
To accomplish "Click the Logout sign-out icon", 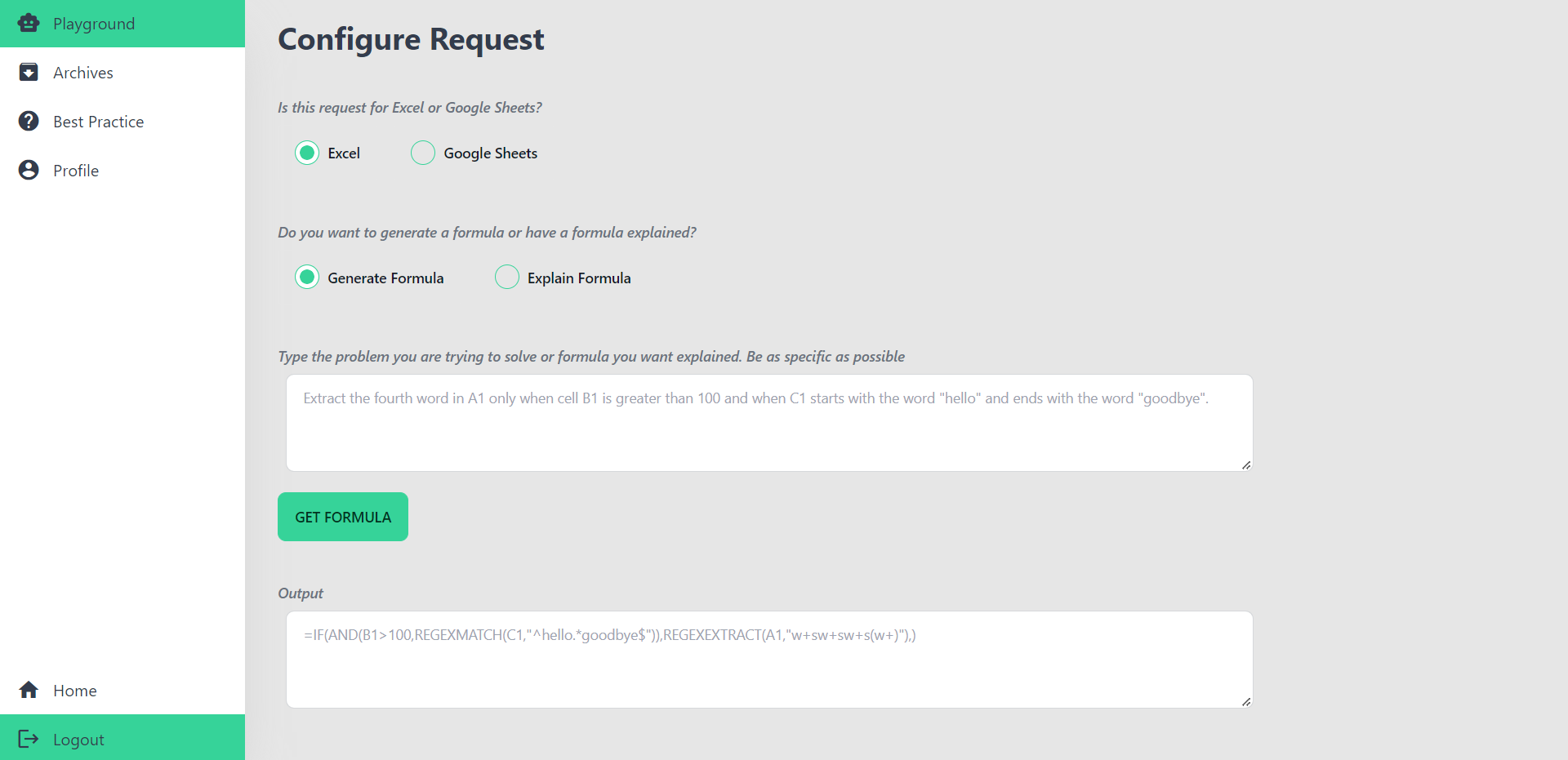I will click(x=29, y=739).
